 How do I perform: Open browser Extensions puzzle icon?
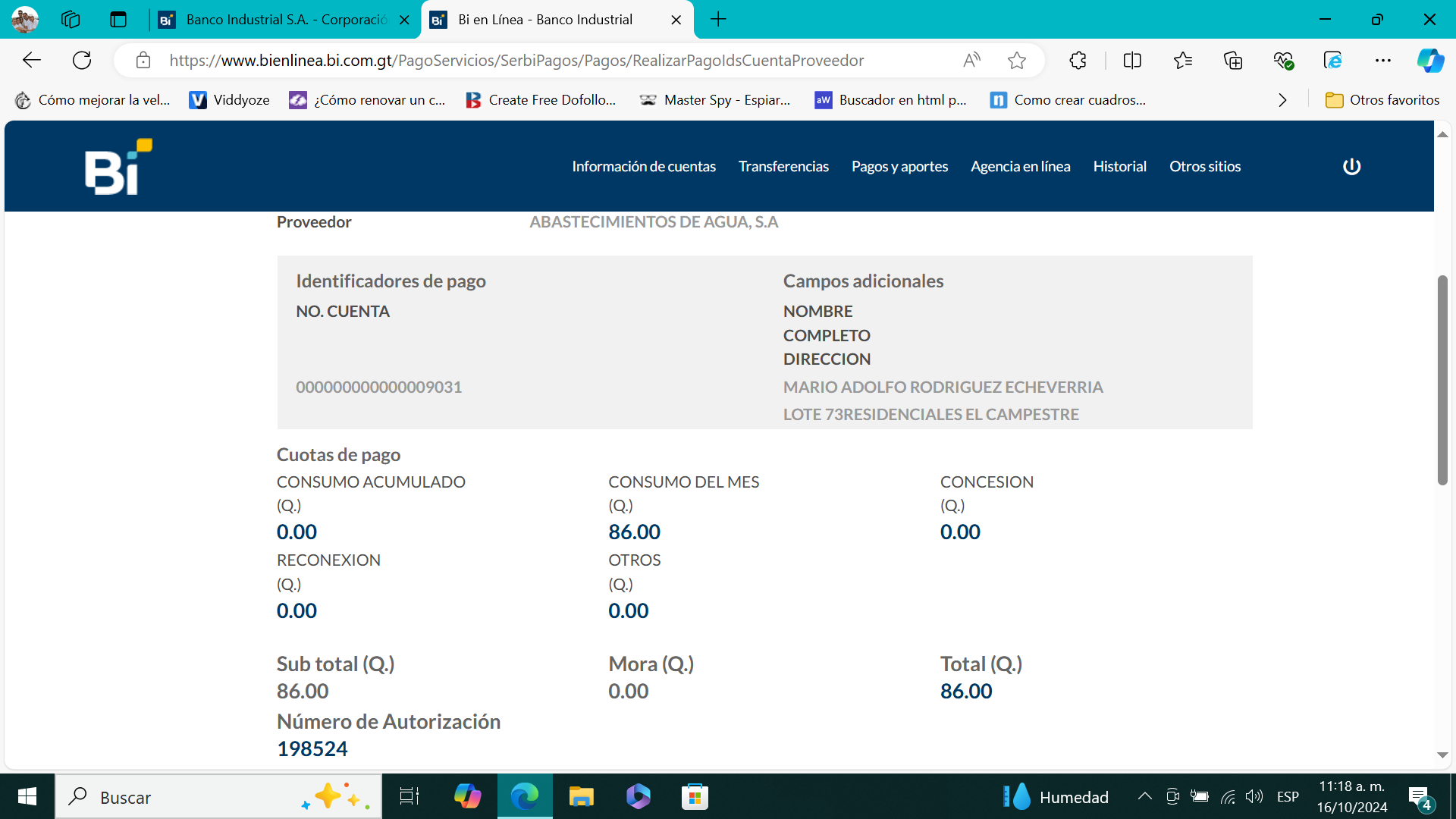[x=1078, y=61]
